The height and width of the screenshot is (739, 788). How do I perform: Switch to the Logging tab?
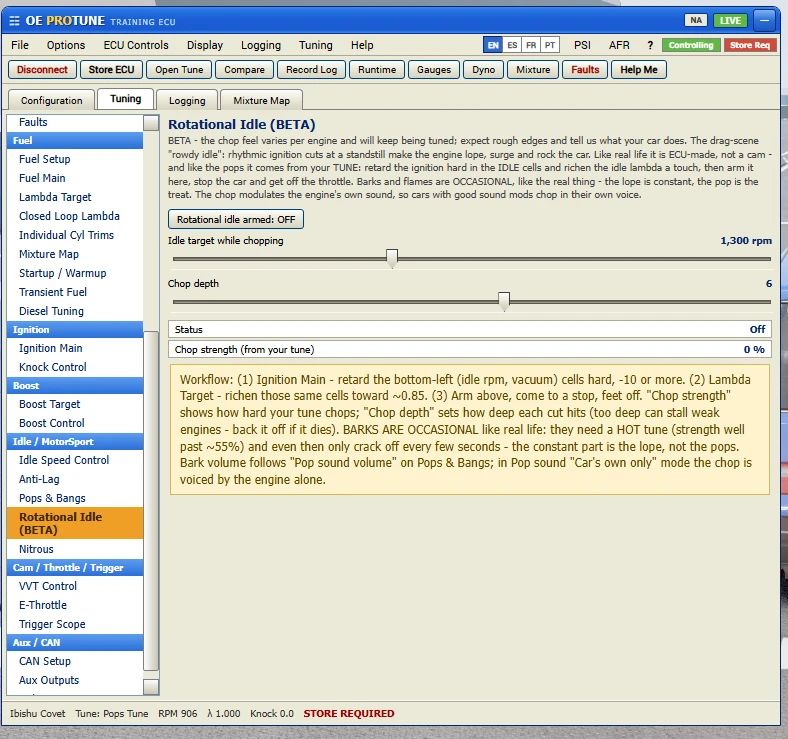[187, 100]
